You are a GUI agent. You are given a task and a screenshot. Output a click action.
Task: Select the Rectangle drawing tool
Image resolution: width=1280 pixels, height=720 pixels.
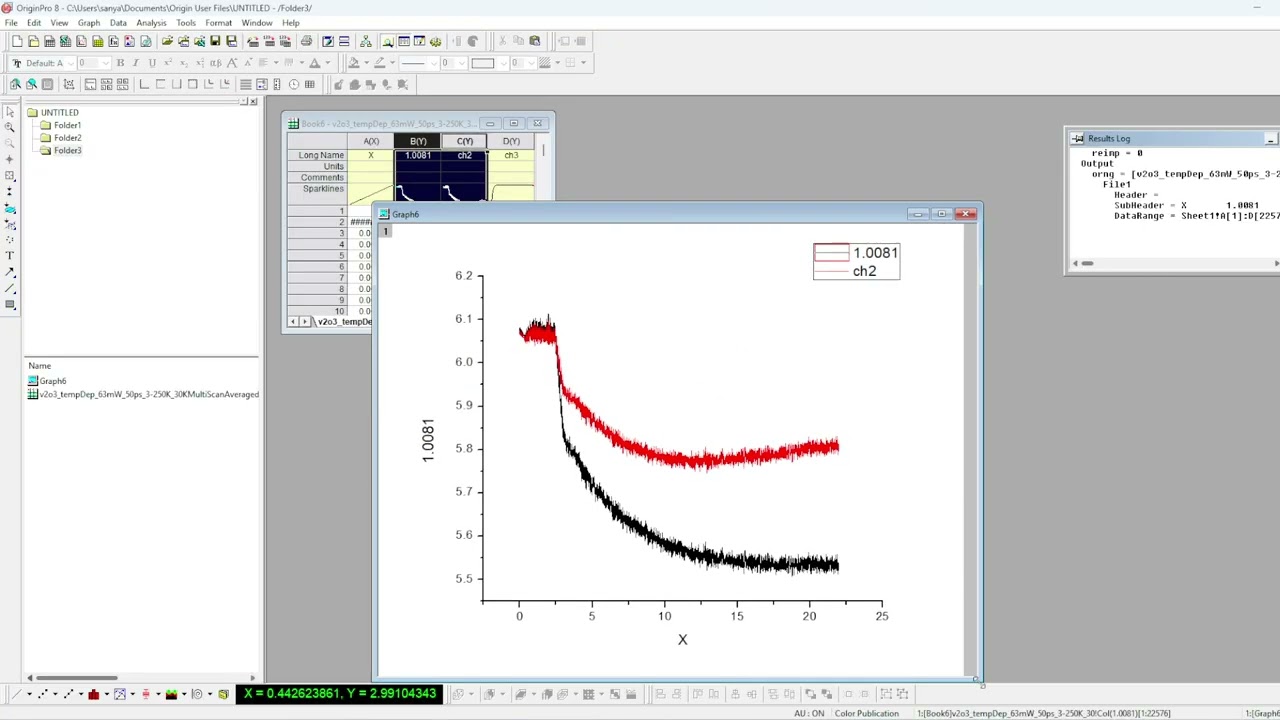point(10,304)
